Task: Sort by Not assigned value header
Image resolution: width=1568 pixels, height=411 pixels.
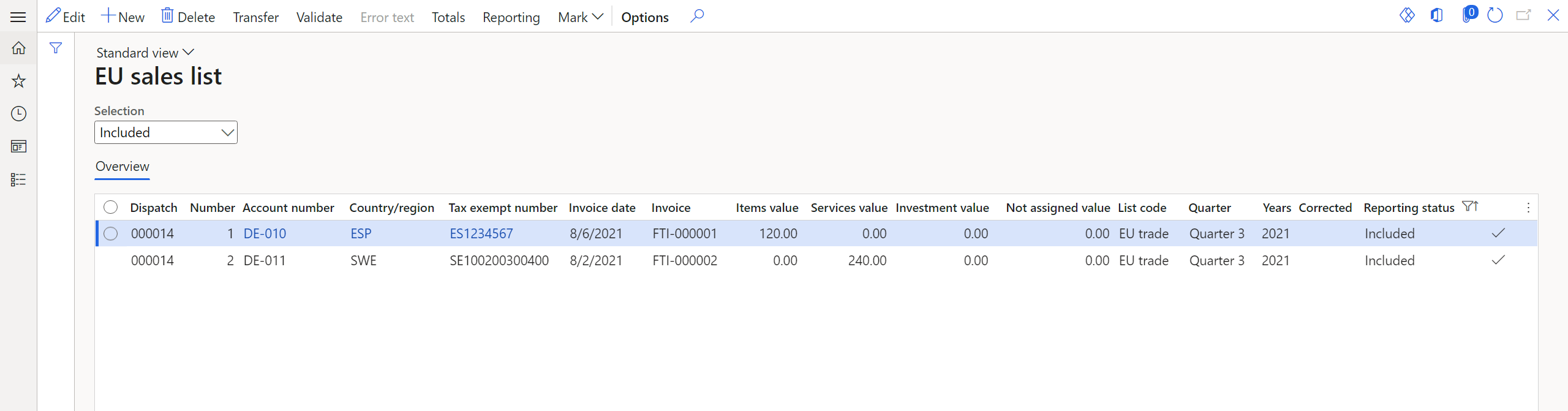Action: pos(1058,208)
